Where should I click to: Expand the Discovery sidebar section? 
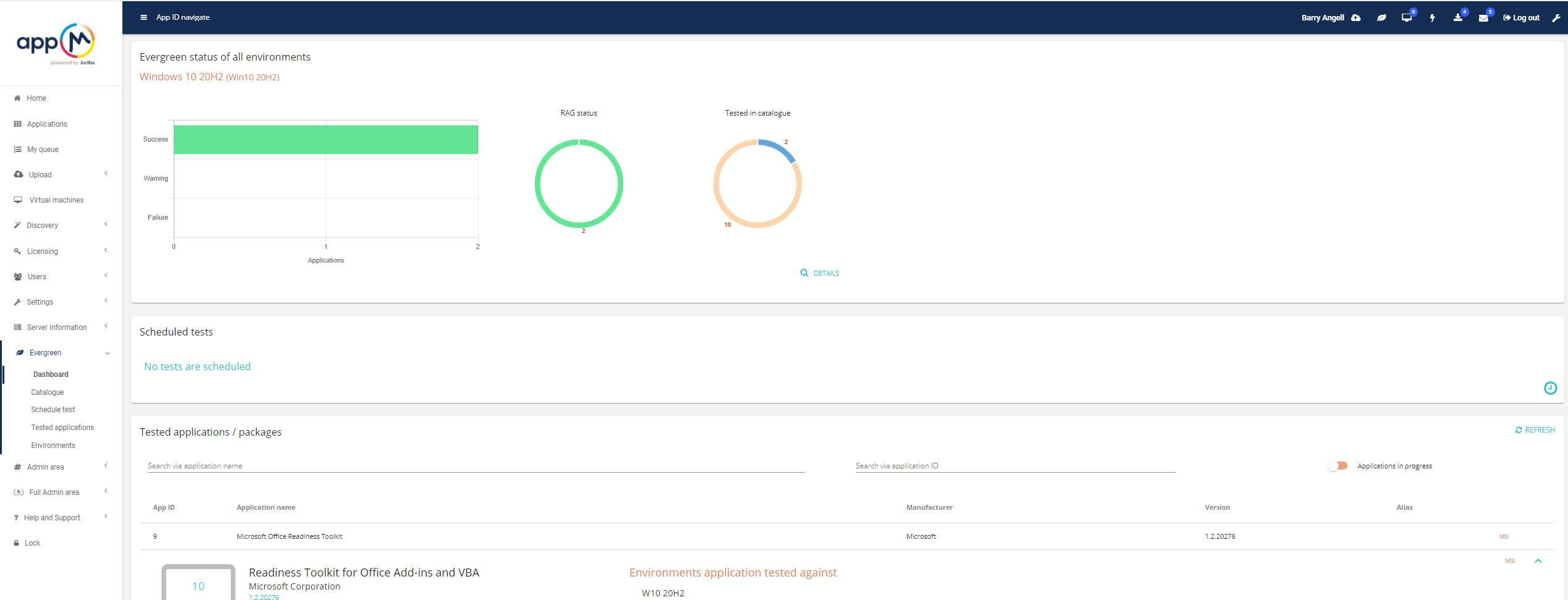42,225
